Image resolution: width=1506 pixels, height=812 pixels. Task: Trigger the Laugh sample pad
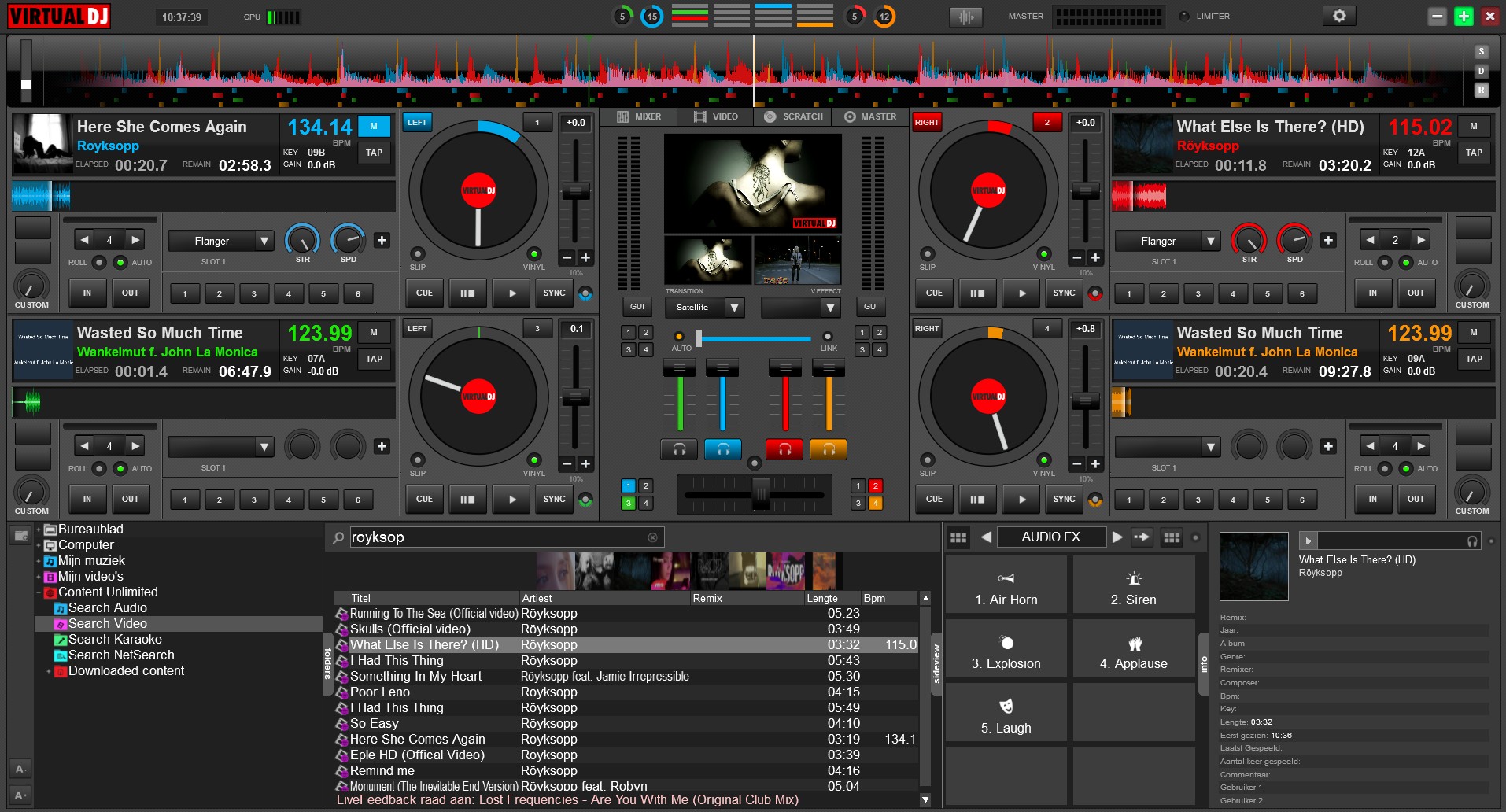(1006, 713)
